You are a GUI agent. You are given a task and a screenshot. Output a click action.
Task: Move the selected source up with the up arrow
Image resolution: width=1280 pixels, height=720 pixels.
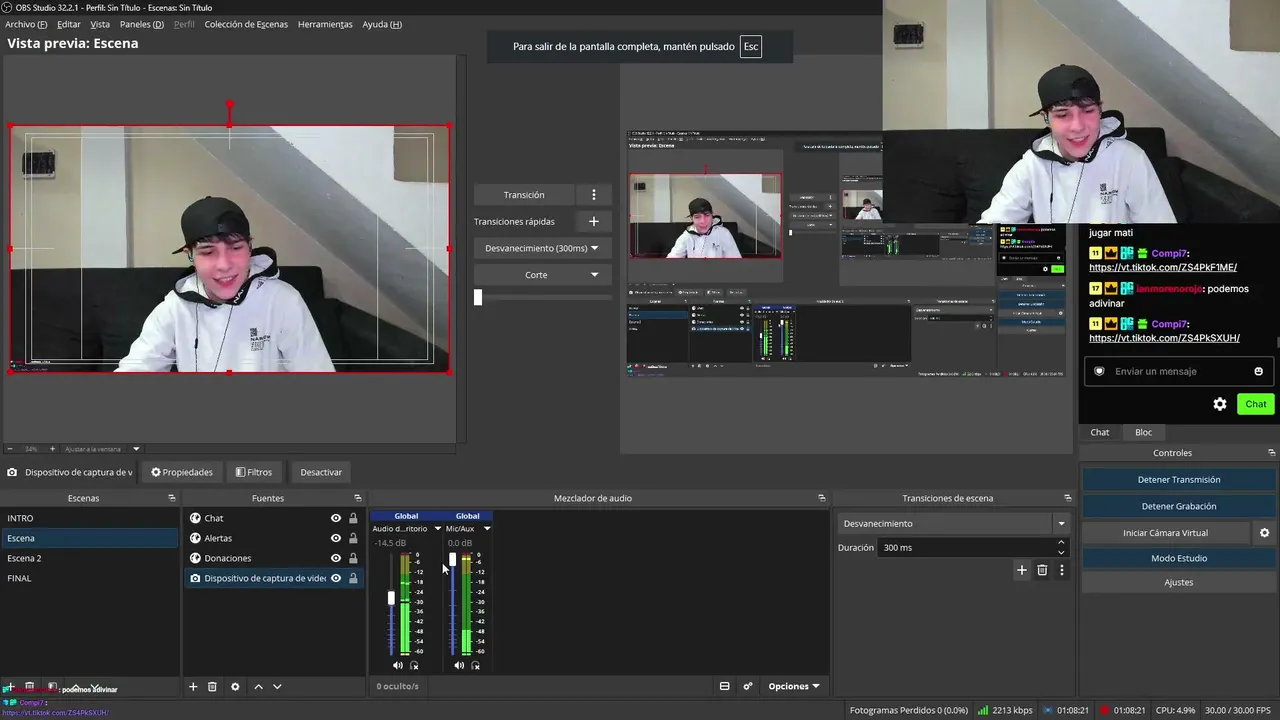coord(258,687)
